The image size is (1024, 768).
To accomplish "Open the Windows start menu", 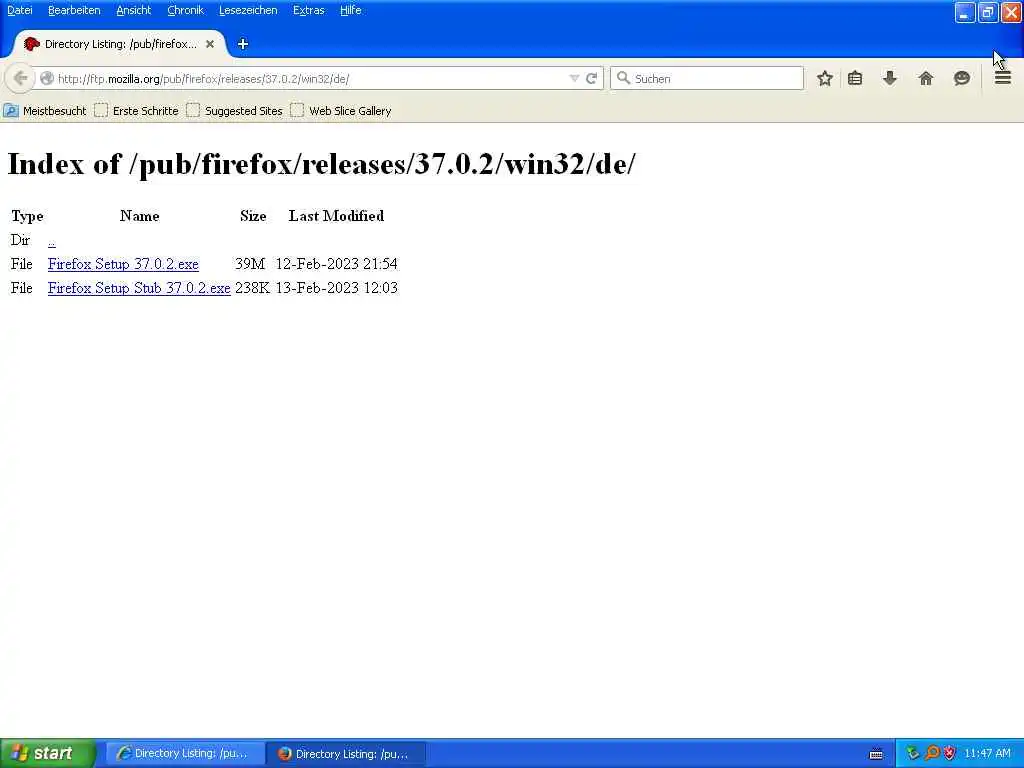I will [47, 754].
